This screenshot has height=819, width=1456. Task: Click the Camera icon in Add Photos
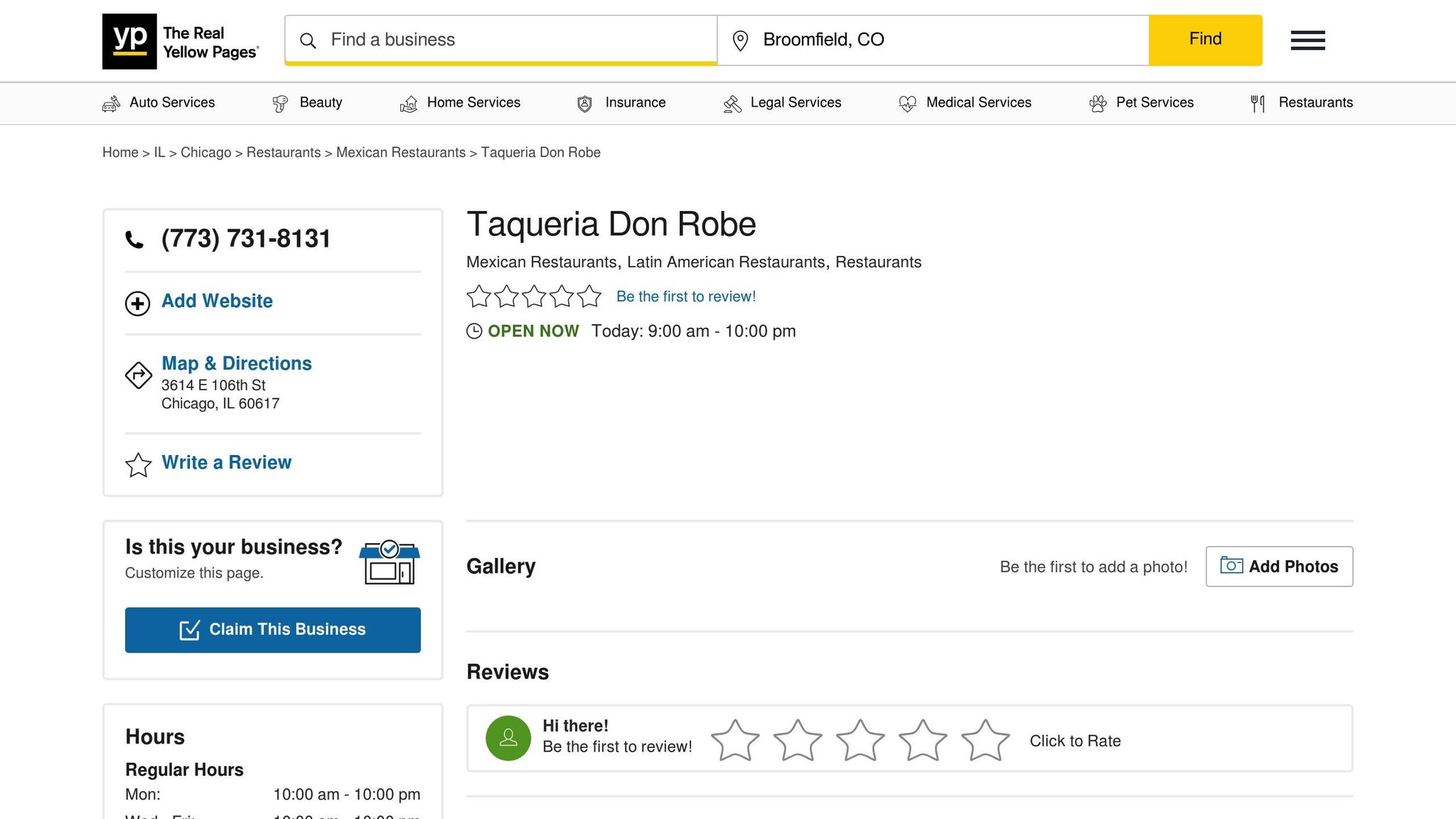tap(1231, 565)
